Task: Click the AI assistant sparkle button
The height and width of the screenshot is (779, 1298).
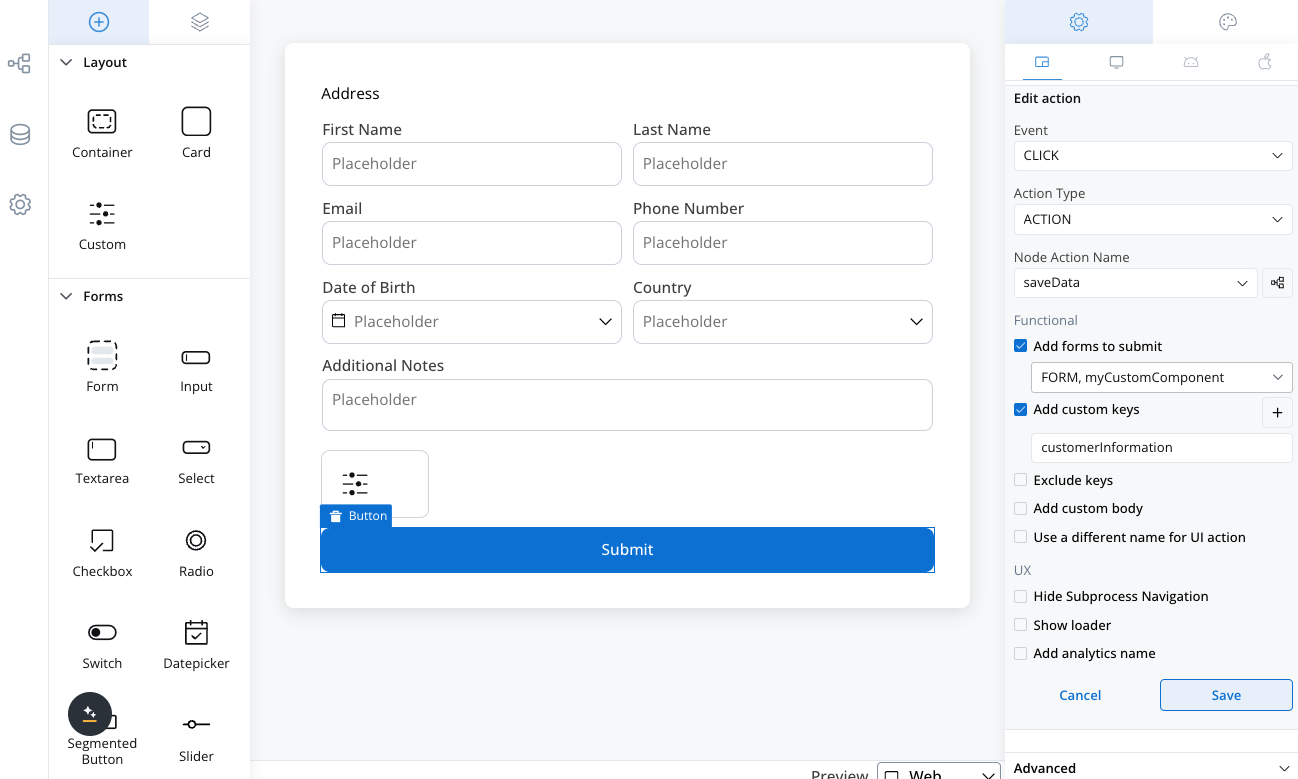Action: 89,714
